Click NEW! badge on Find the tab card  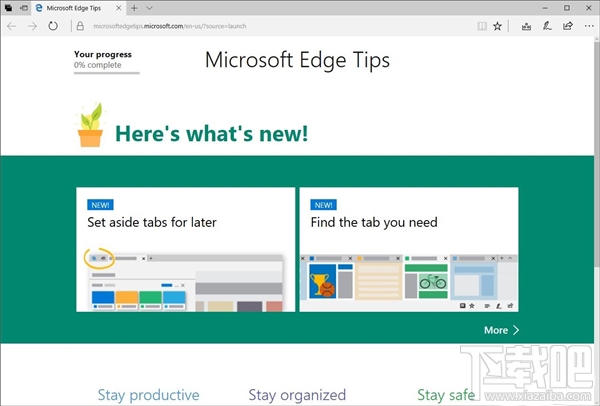[x=324, y=205]
